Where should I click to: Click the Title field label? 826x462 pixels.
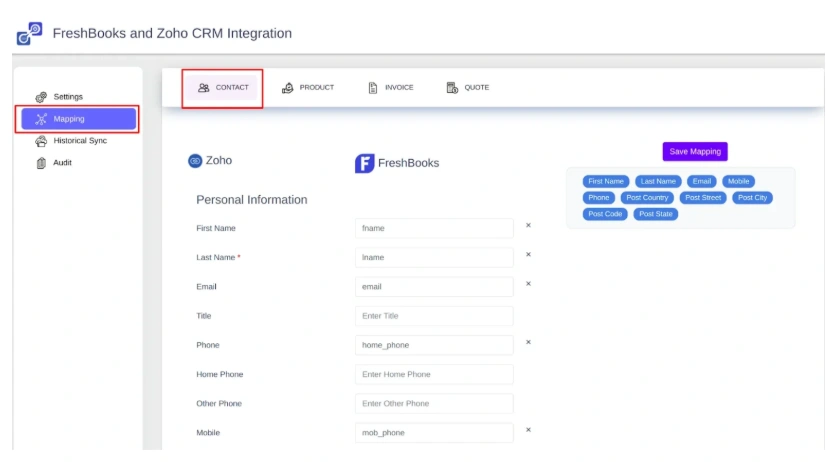pyautogui.click(x=203, y=316)
